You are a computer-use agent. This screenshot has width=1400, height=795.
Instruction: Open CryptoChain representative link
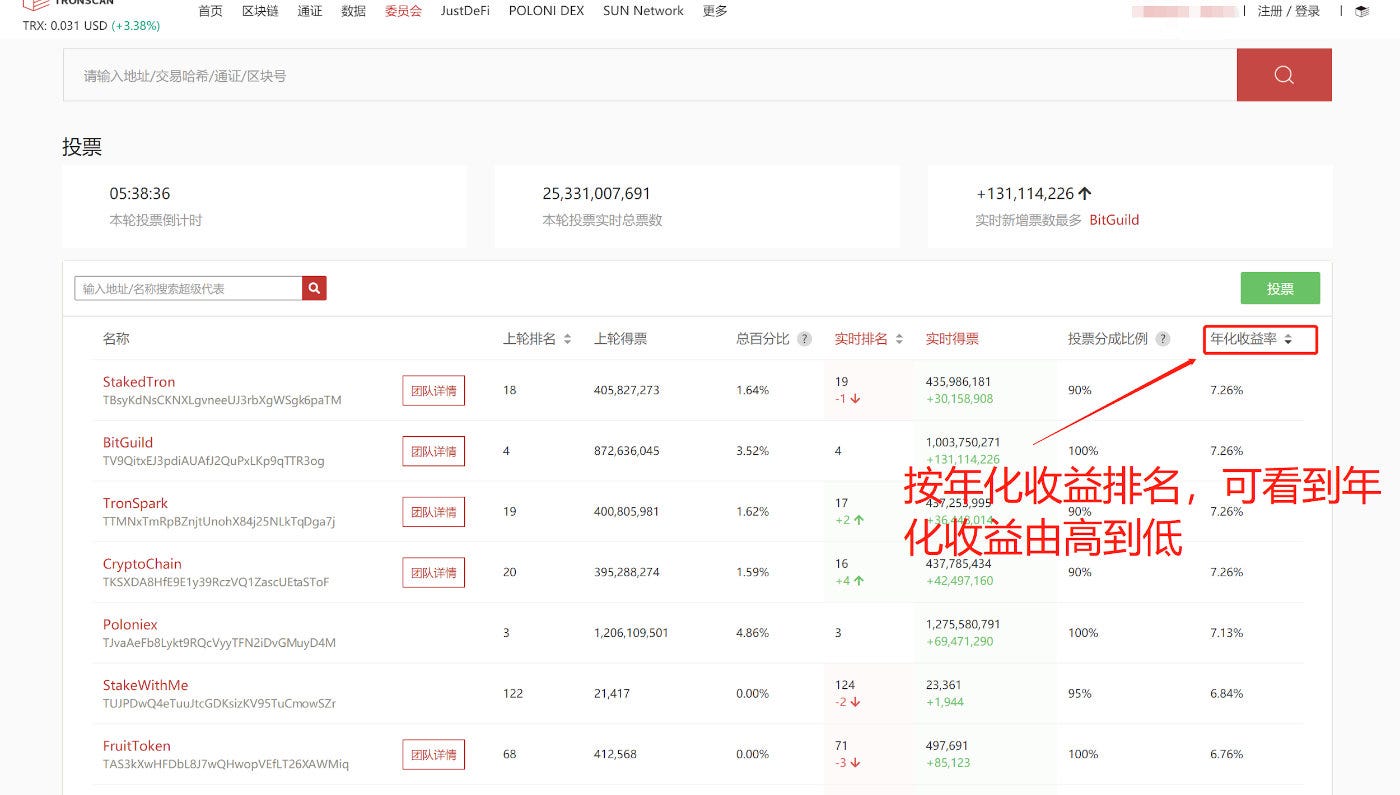(142, 564)
